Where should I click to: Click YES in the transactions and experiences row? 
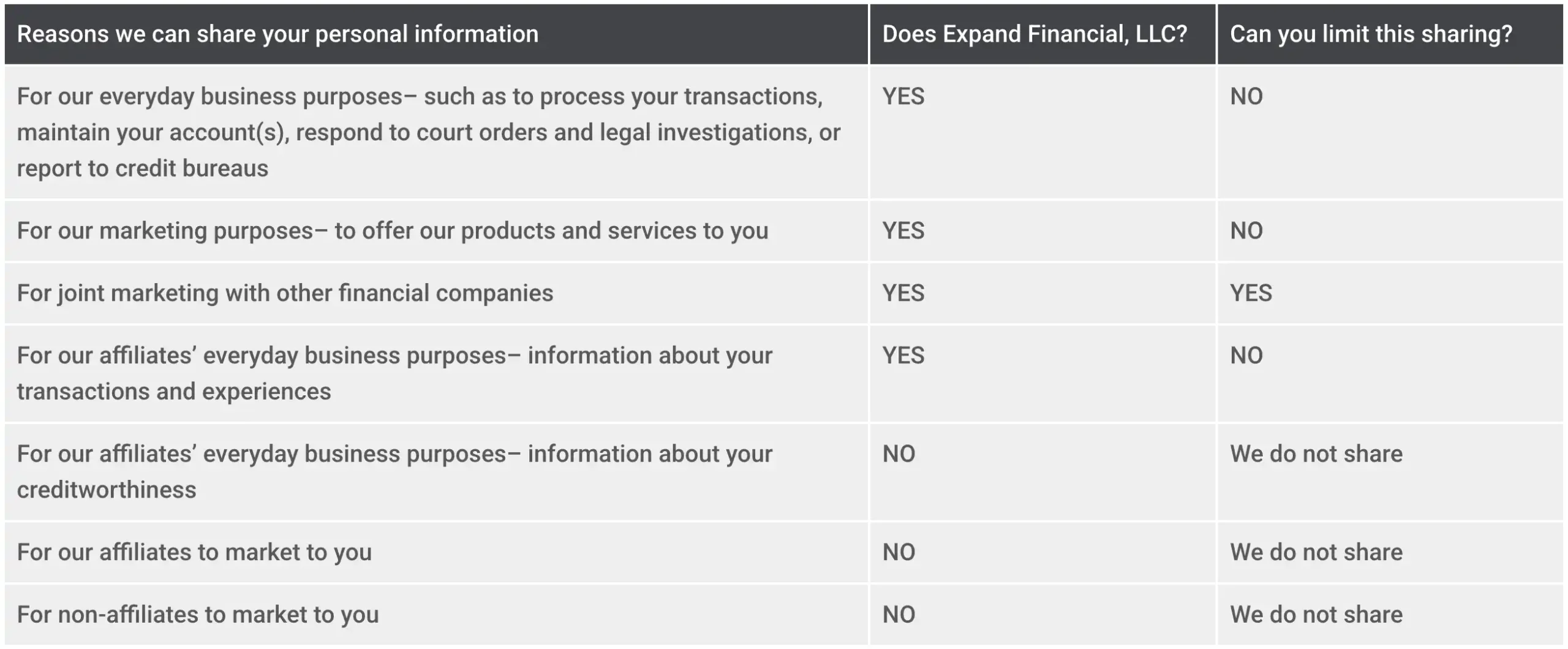tap(903, 356)
